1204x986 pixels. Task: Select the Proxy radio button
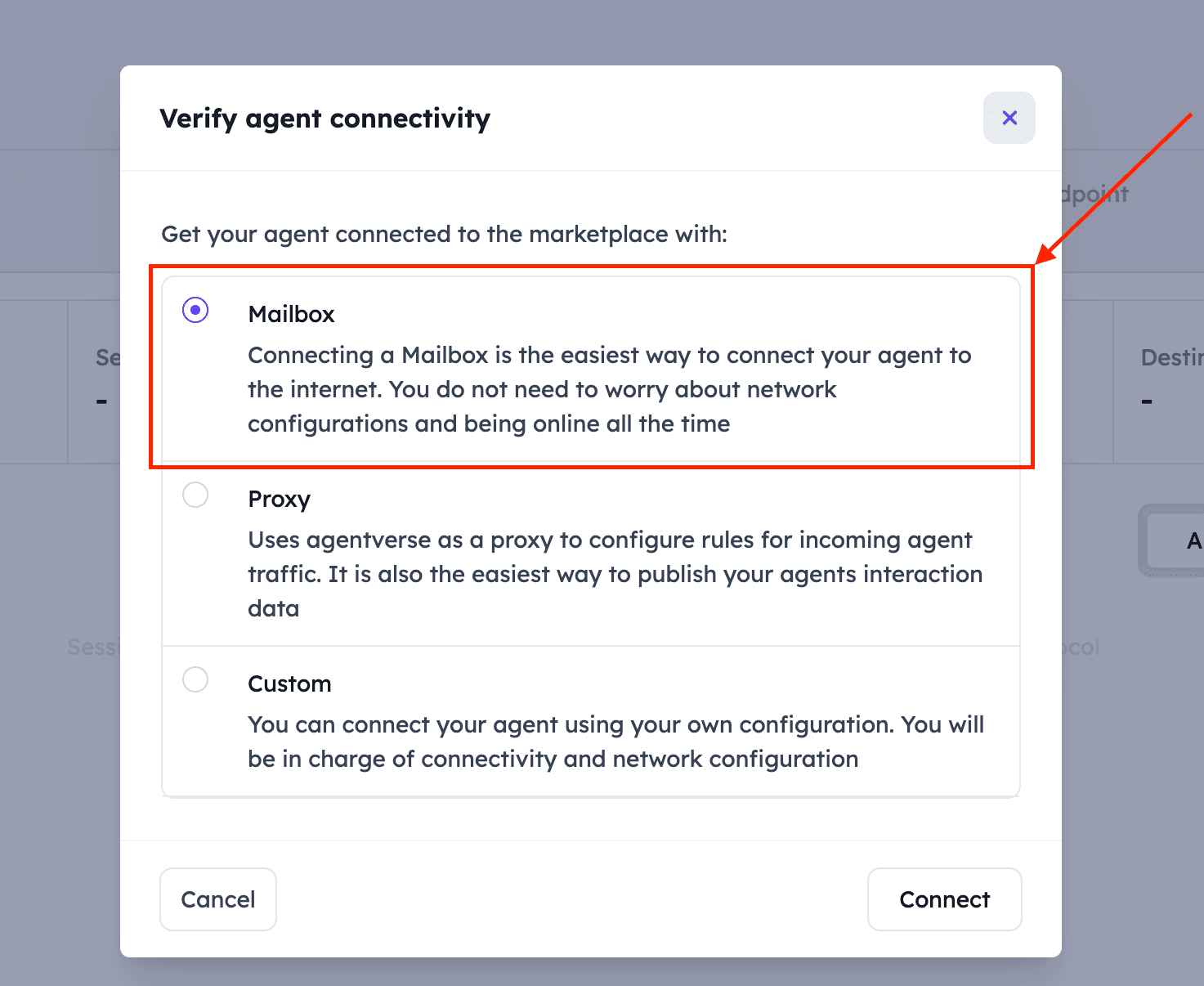[195, 495]
